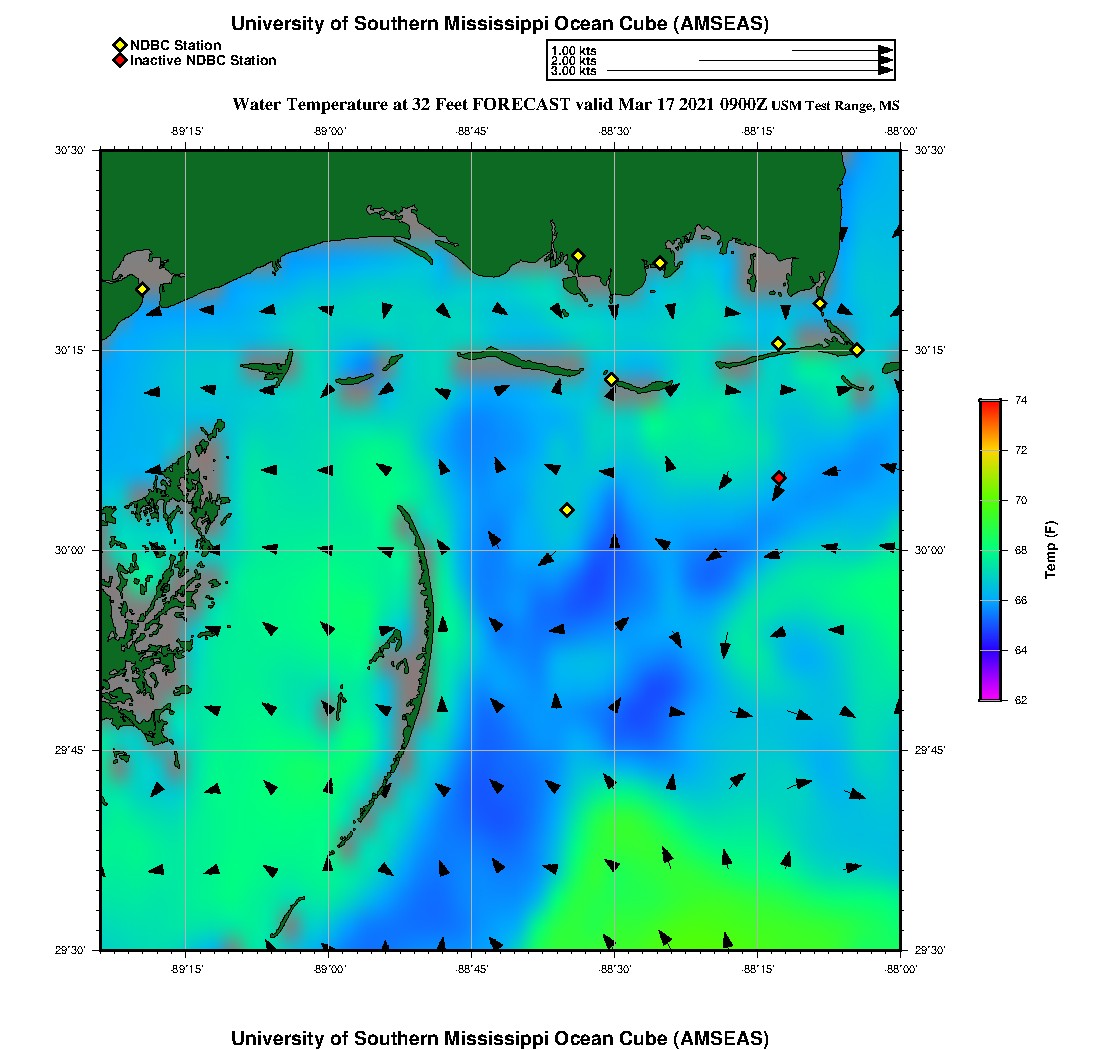Click the 1.00 kts arrow scale label
The image size is (1100, 1050).
tap(574, 50)
